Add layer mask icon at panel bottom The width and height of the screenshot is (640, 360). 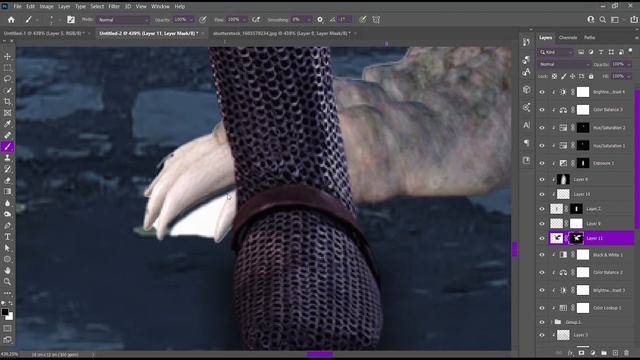point(581,353)
